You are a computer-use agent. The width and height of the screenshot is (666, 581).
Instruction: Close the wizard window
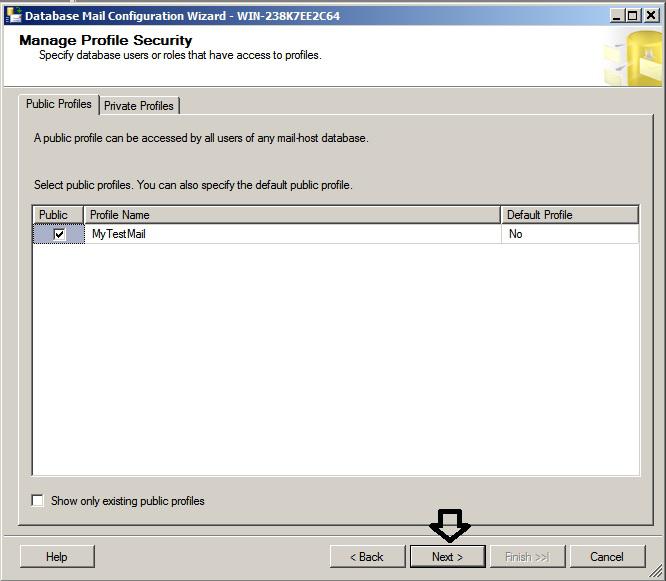tap(651, 16)
